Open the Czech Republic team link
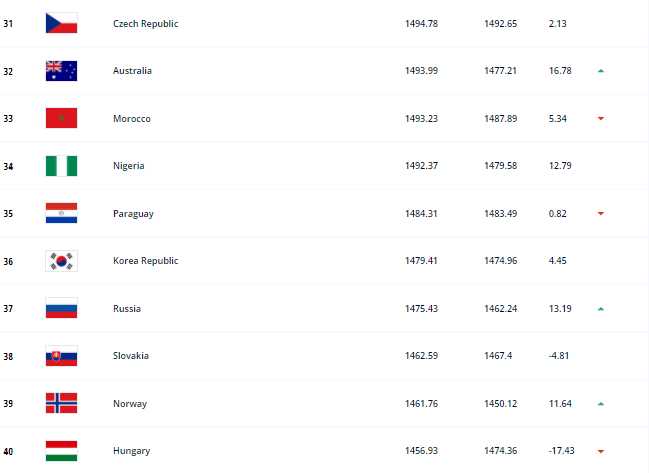This screenshot has height=473, width=649. coord(146,24)
